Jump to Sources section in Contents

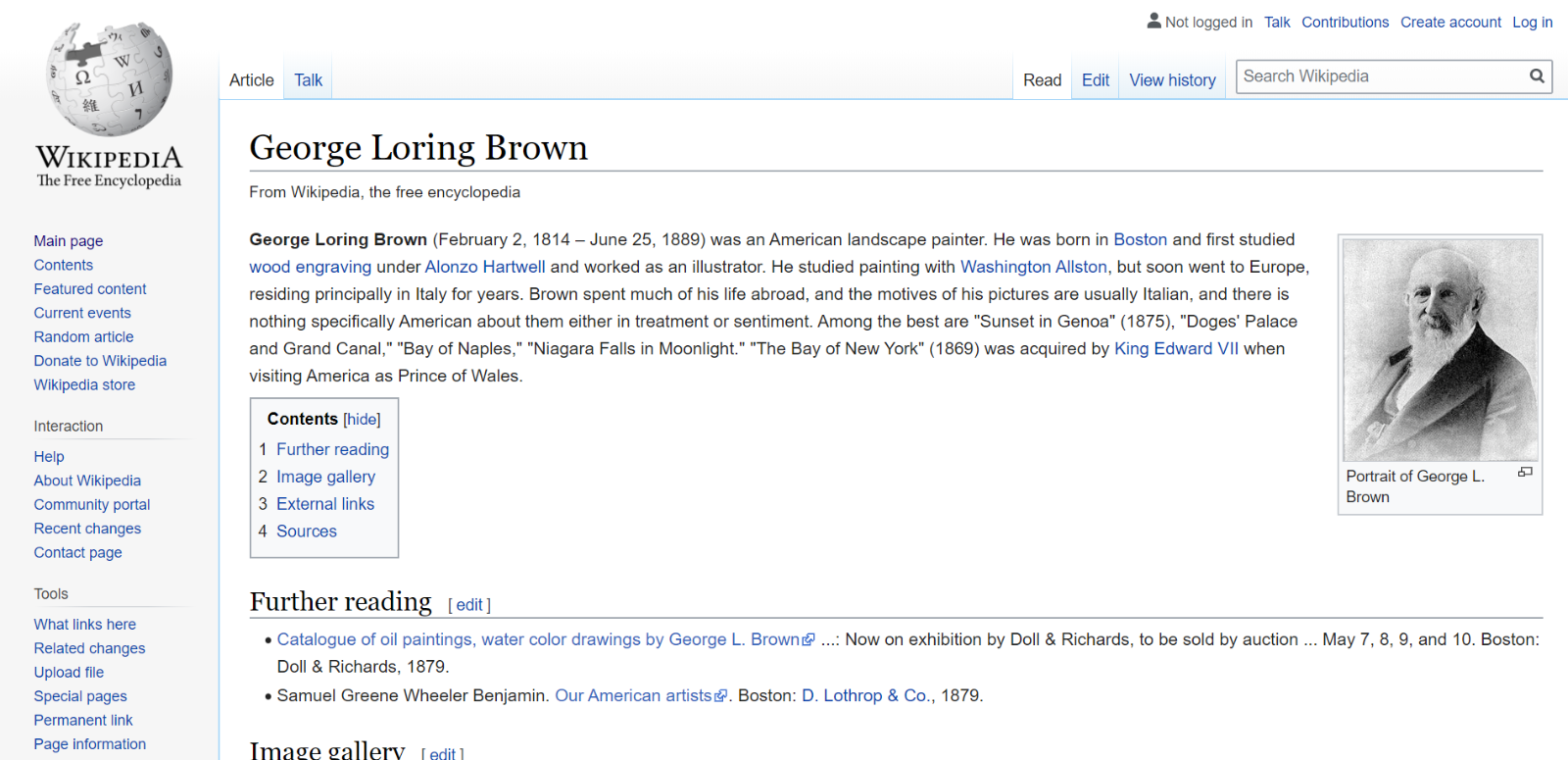tap(306, 532)
